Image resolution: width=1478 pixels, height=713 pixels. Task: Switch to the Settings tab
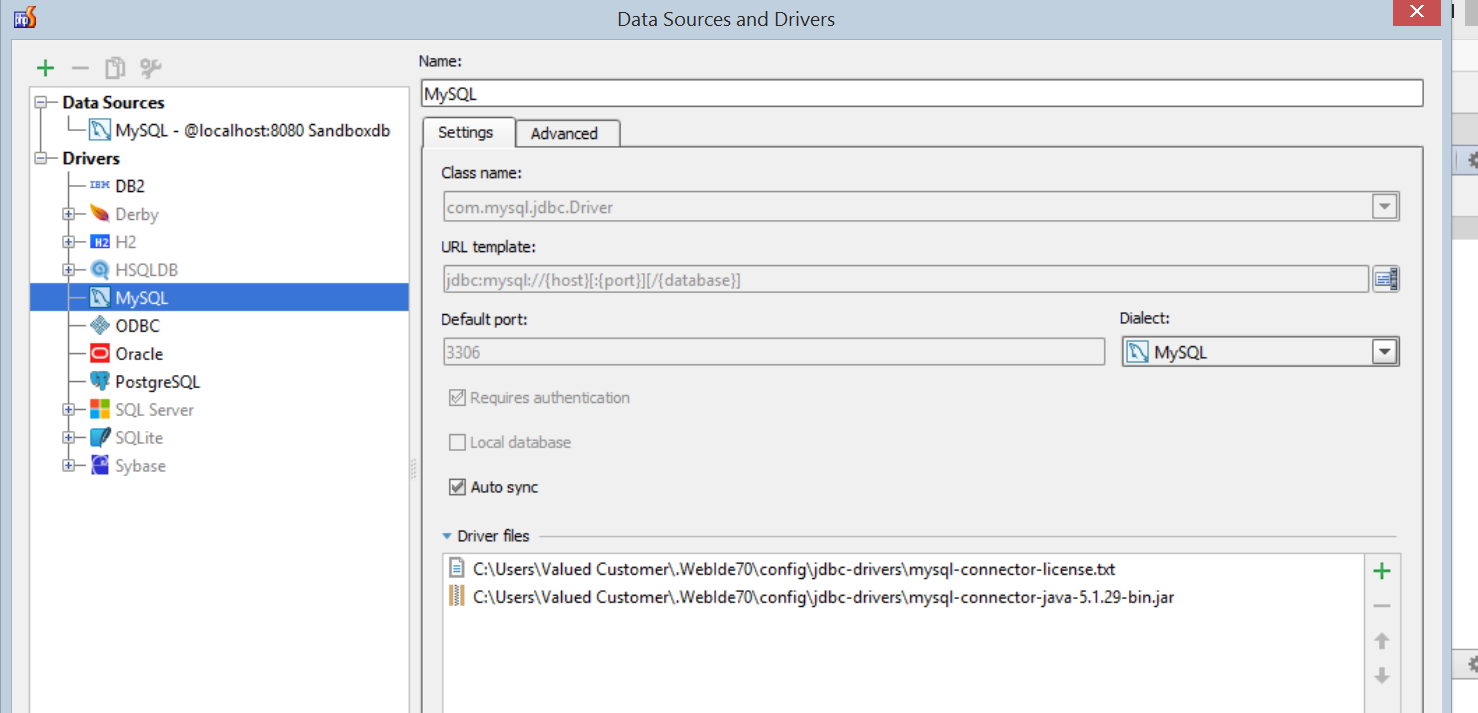pos(466,132)
